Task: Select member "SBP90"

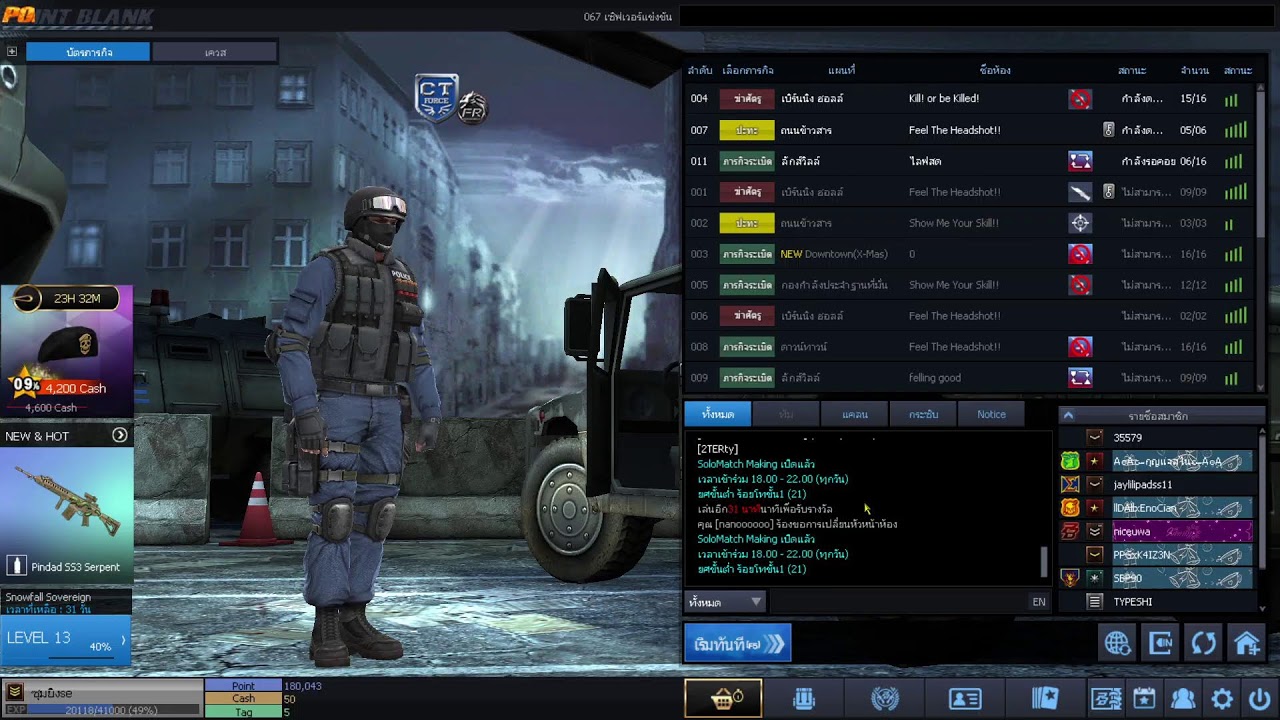Action: click(x=1157, y=578)
